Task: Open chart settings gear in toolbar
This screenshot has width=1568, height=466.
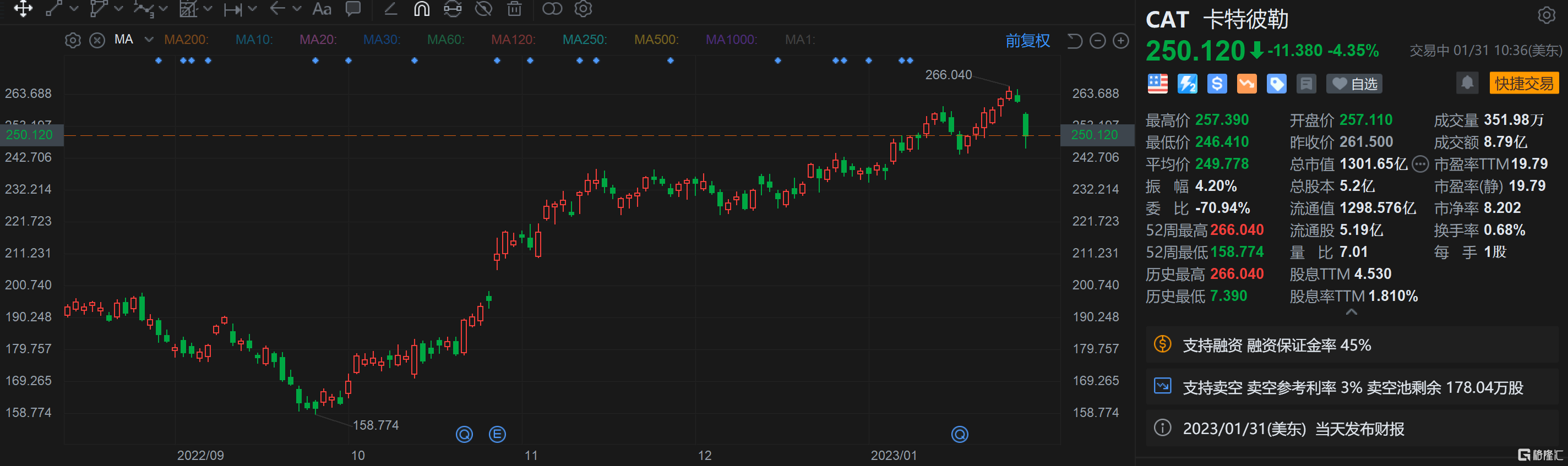Action: pos(583,8)
